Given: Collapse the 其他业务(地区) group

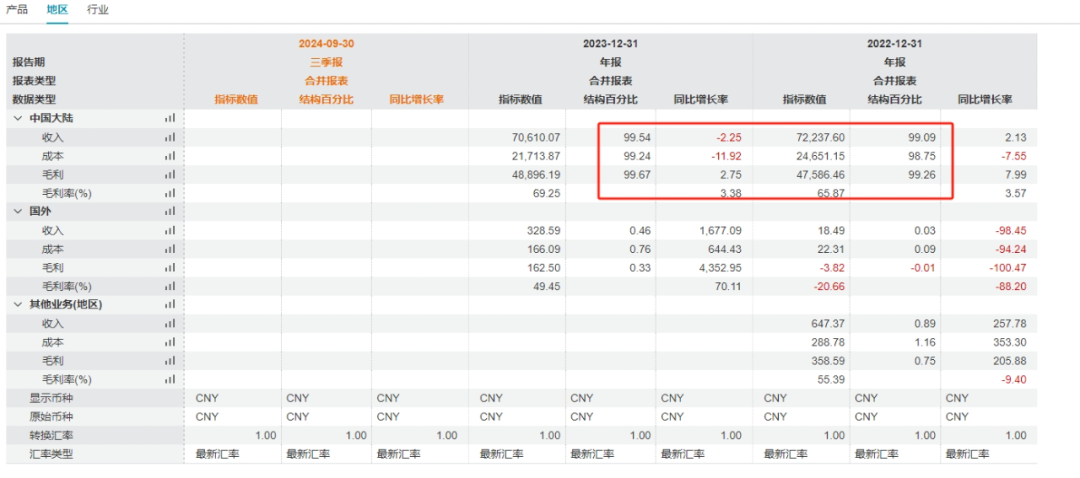Looking at the screenshot, I should click(x=17, y=305).
